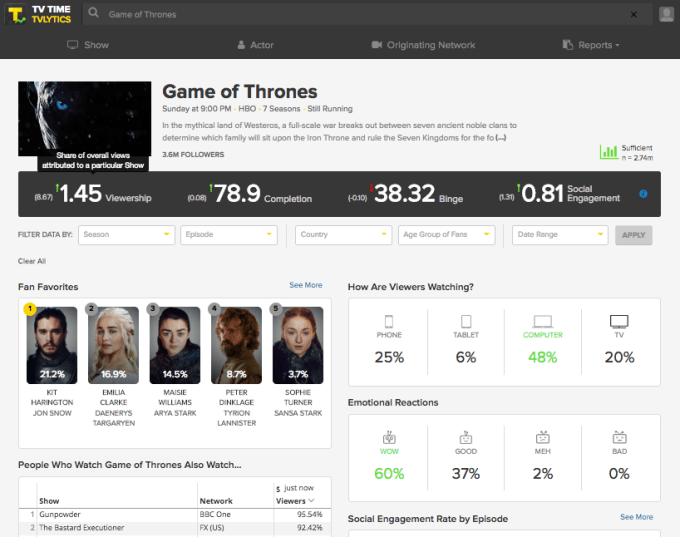Click the BBC One network cell

pyautogui.click(x=215, y=514)
